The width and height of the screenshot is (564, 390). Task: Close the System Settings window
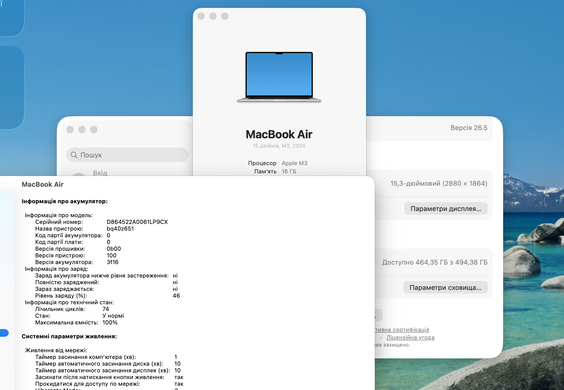click(x=70, y=130)
